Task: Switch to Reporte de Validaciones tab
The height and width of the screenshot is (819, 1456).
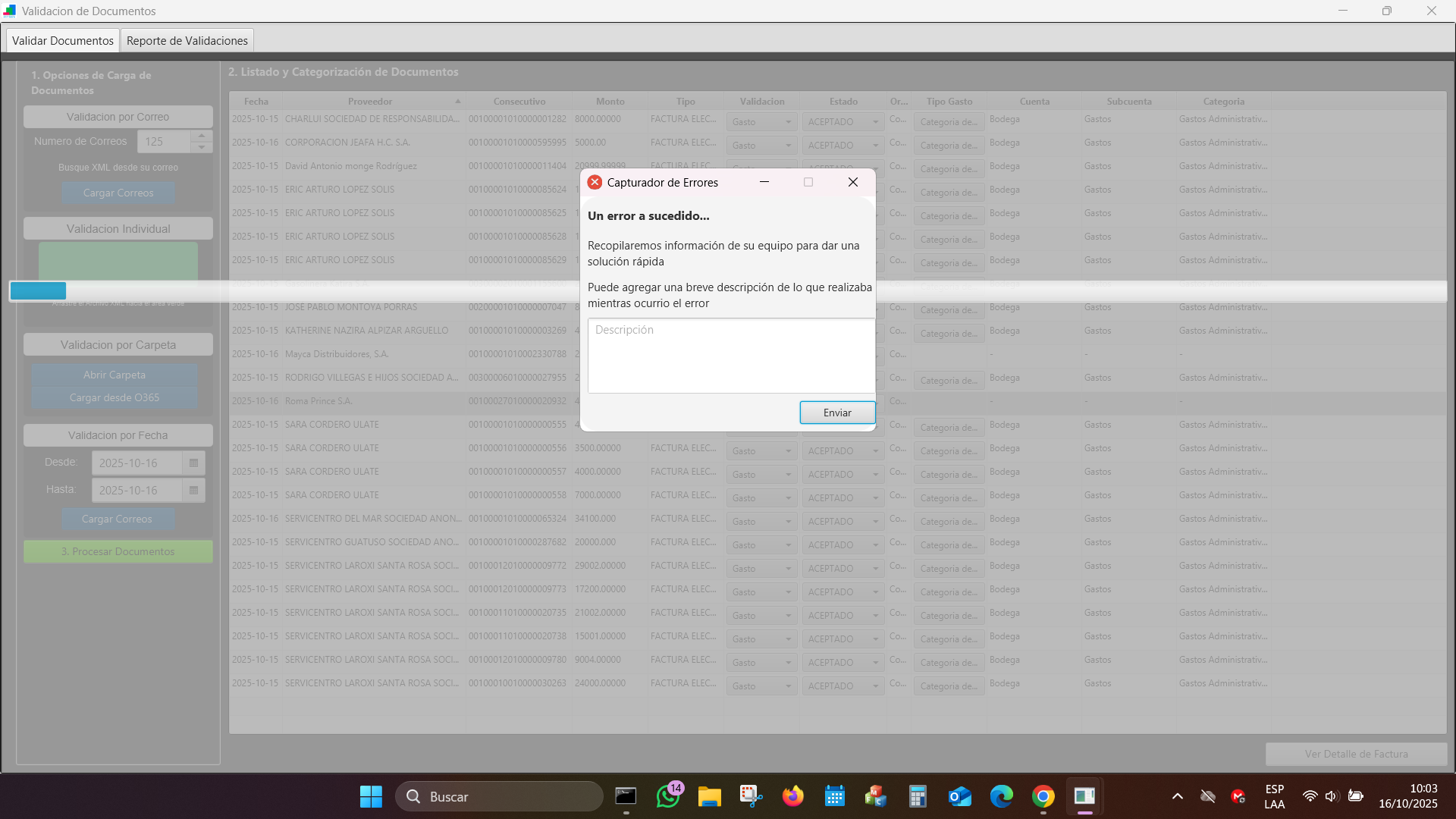Action: 187,40
